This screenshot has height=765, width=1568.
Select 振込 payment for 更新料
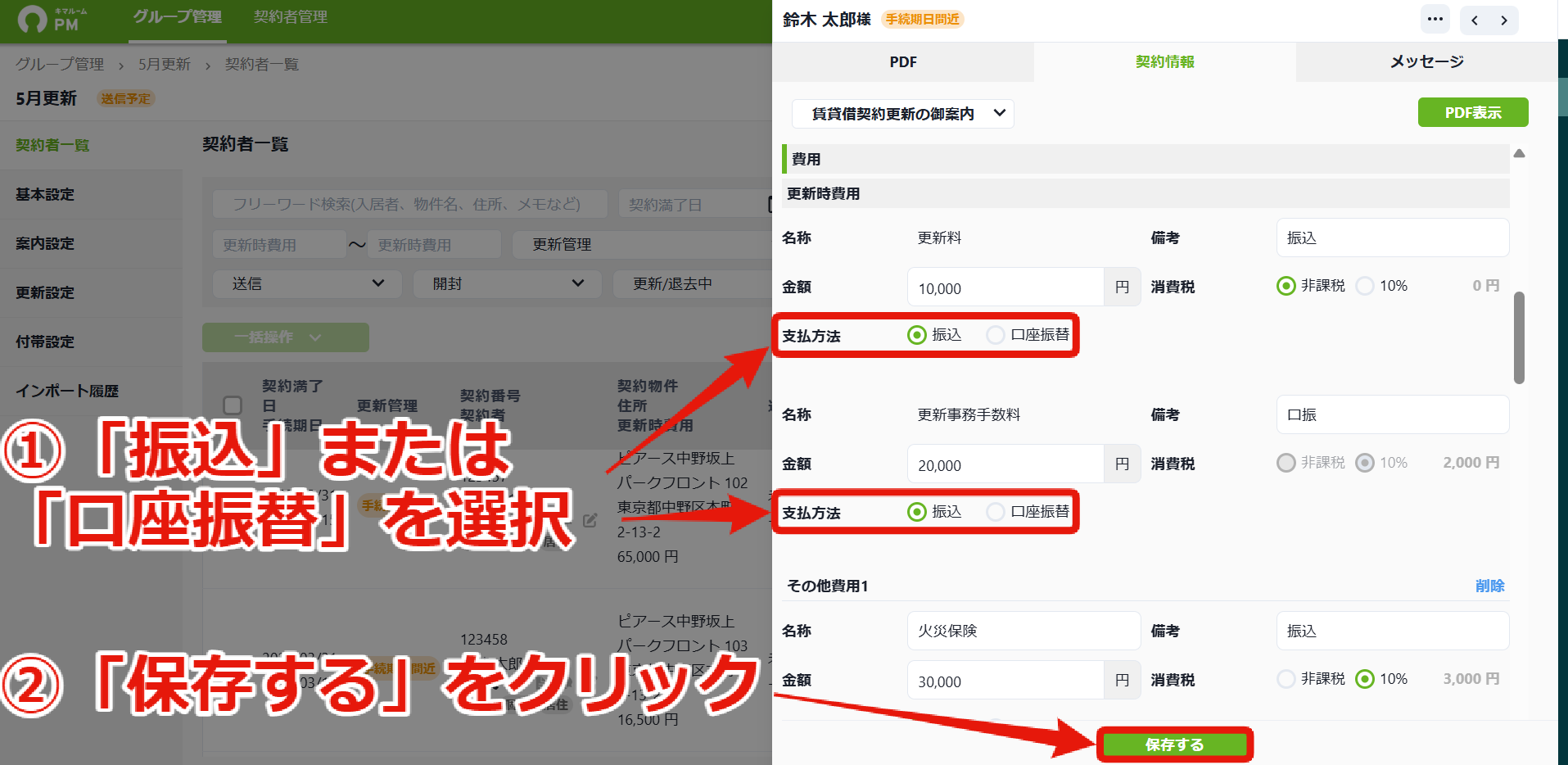(917, 335)
